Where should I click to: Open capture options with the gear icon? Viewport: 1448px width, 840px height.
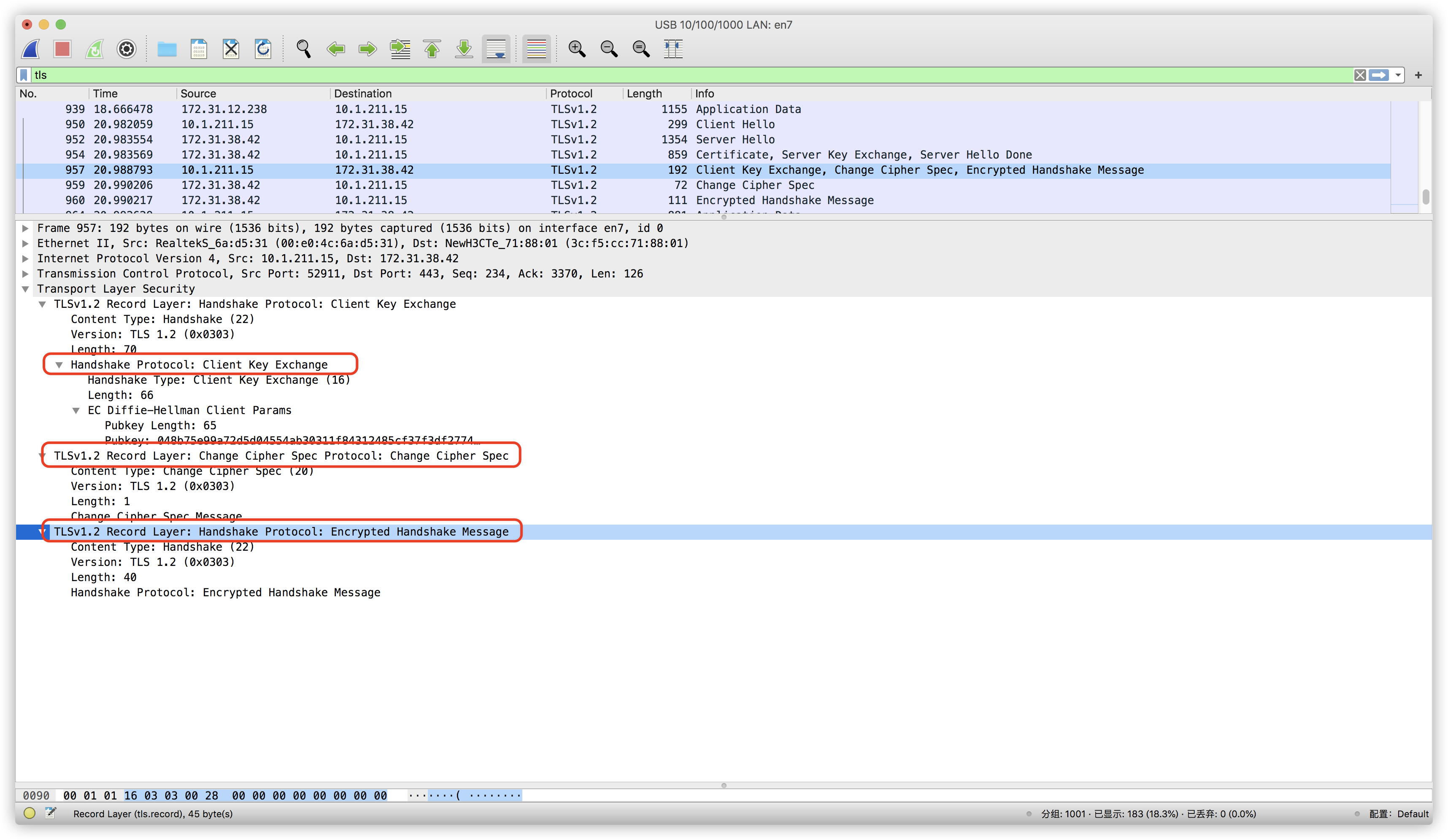(126, 49)
